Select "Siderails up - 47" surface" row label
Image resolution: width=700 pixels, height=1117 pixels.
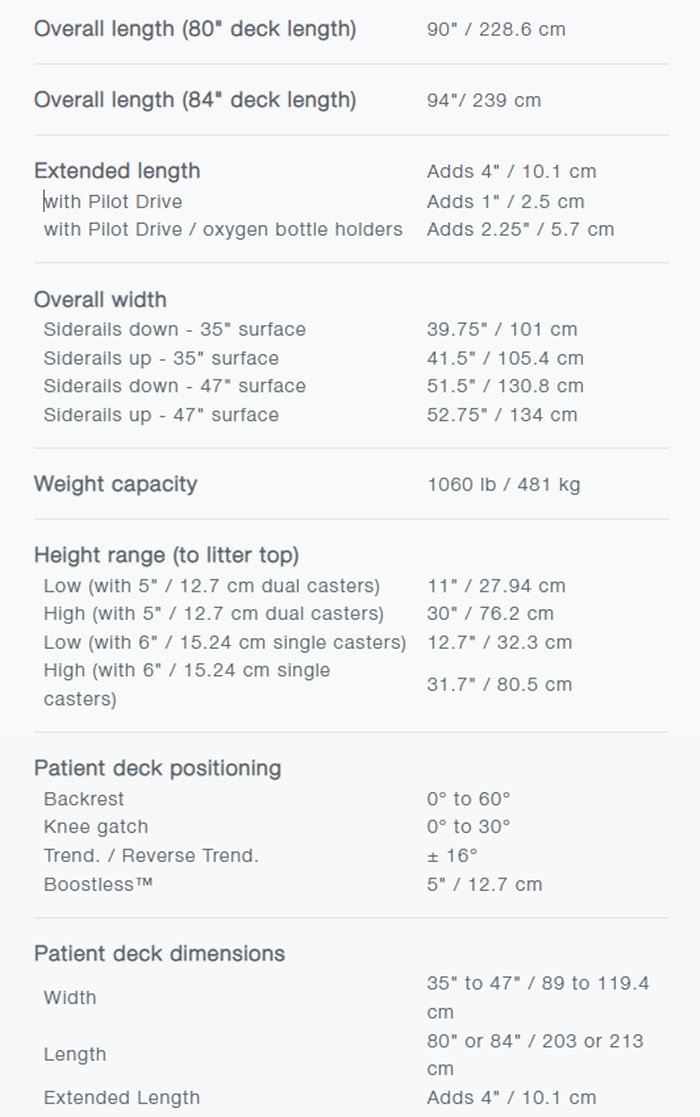point(161,414)
